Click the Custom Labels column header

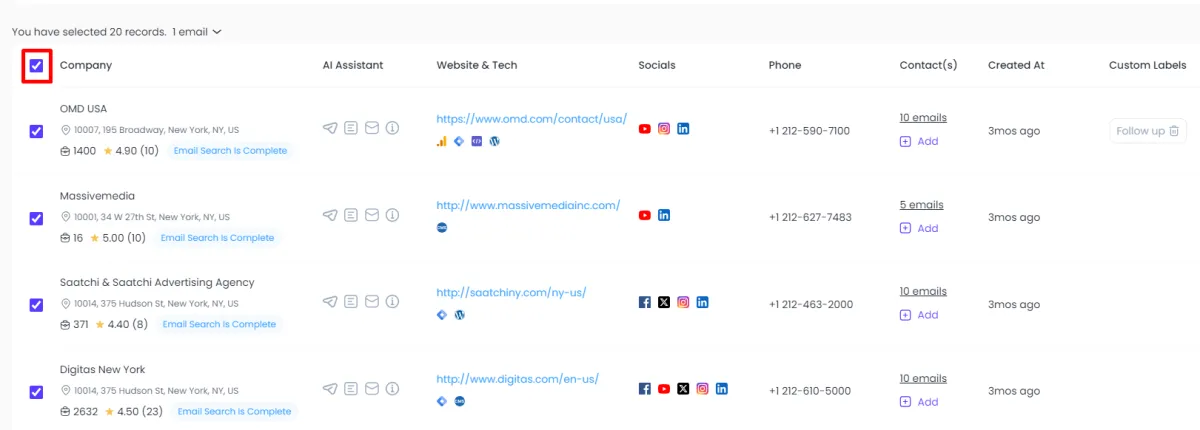[1147, 65]
